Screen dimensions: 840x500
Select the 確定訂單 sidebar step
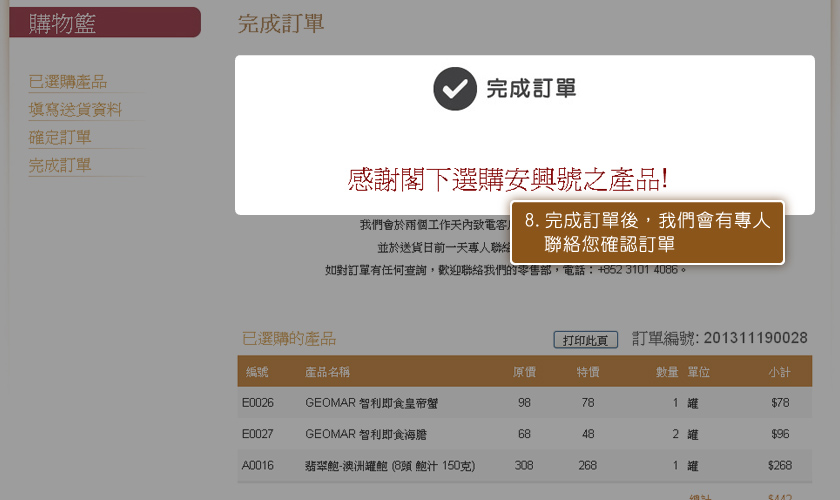tap(60, 137)
